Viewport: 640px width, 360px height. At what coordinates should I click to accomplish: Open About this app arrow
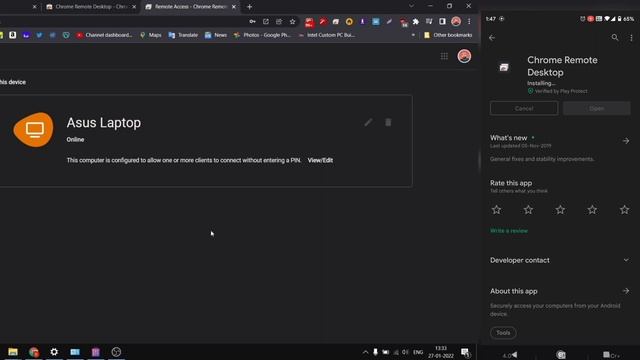pyautogui.click(x=626, y=291)
